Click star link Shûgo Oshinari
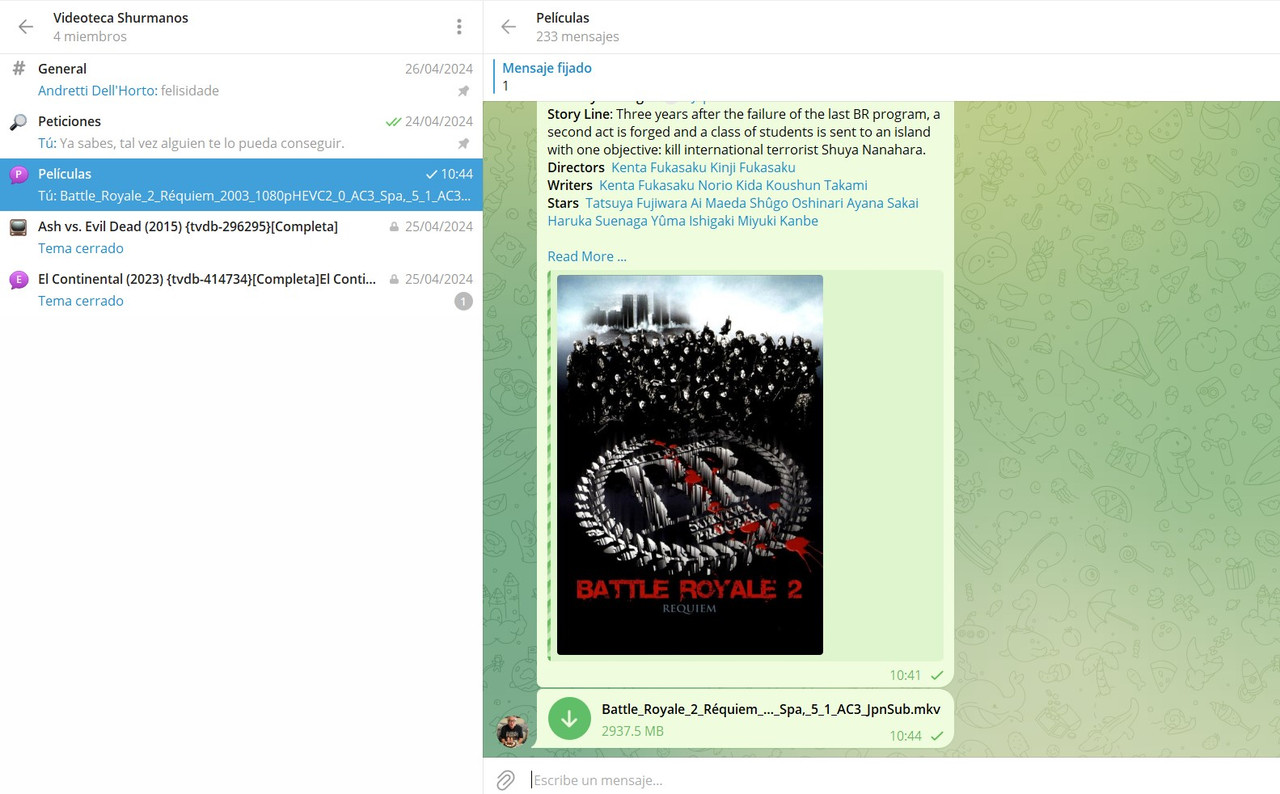 pyautogui.click(x=796, y=203)
